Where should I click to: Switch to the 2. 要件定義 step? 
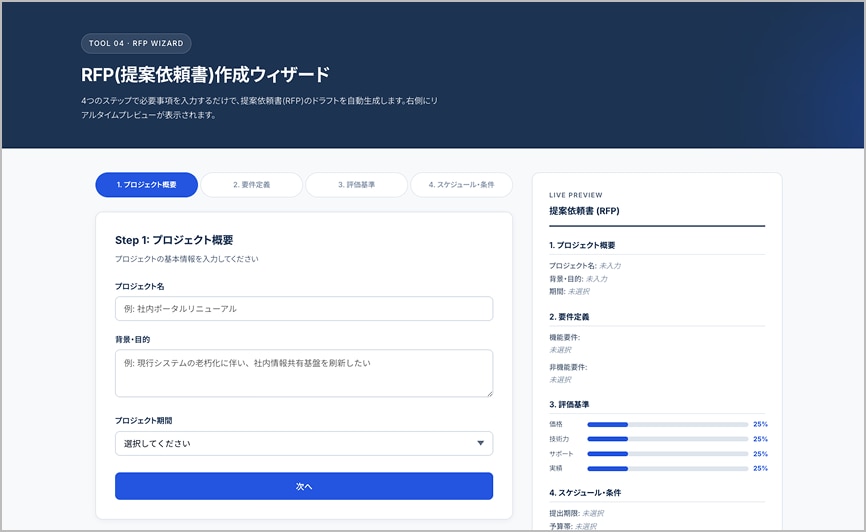251,185
